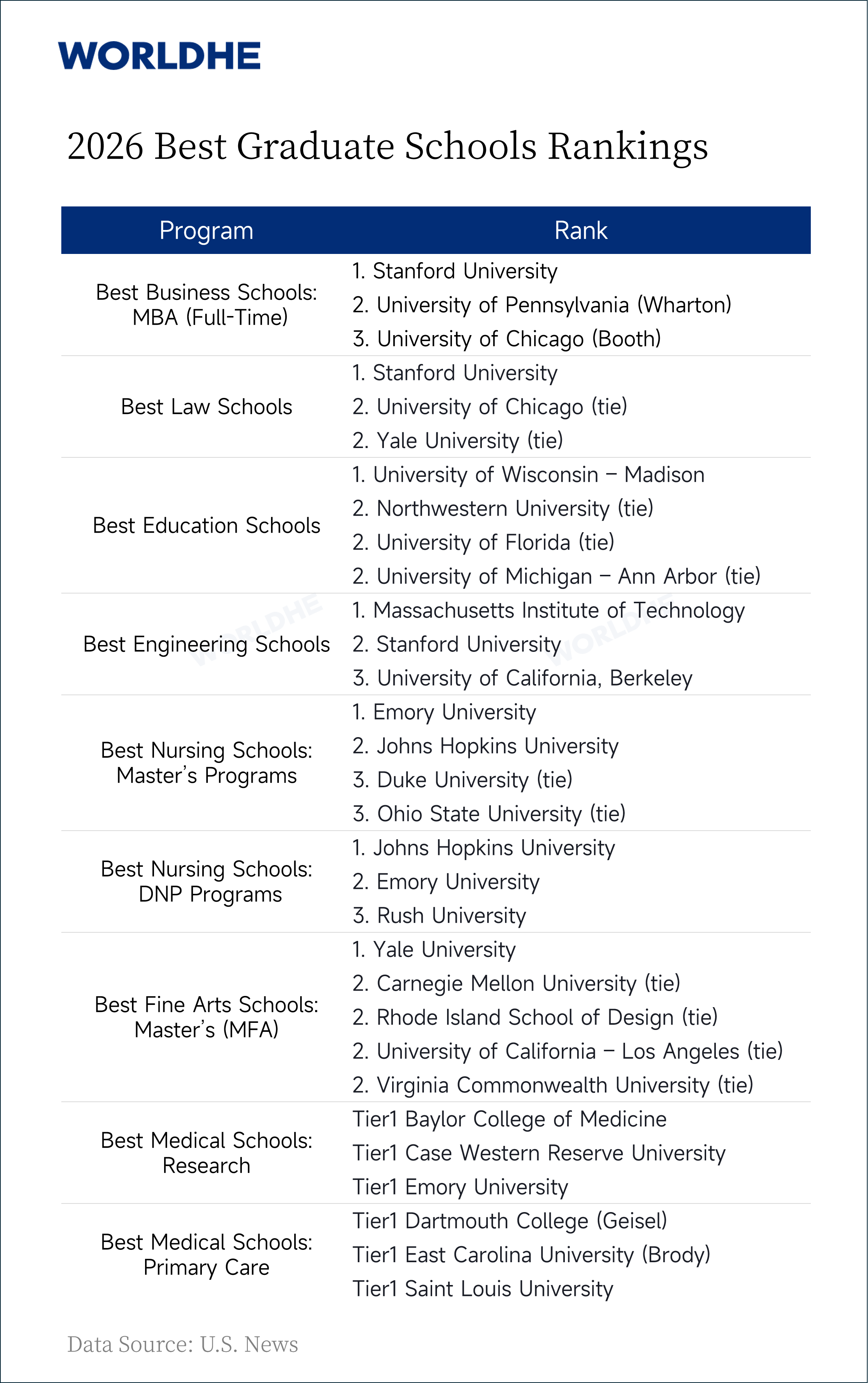Click the Rank column header
Image resolution: width=868 pixels, height=1383 pixels.
tap(581, 230)
